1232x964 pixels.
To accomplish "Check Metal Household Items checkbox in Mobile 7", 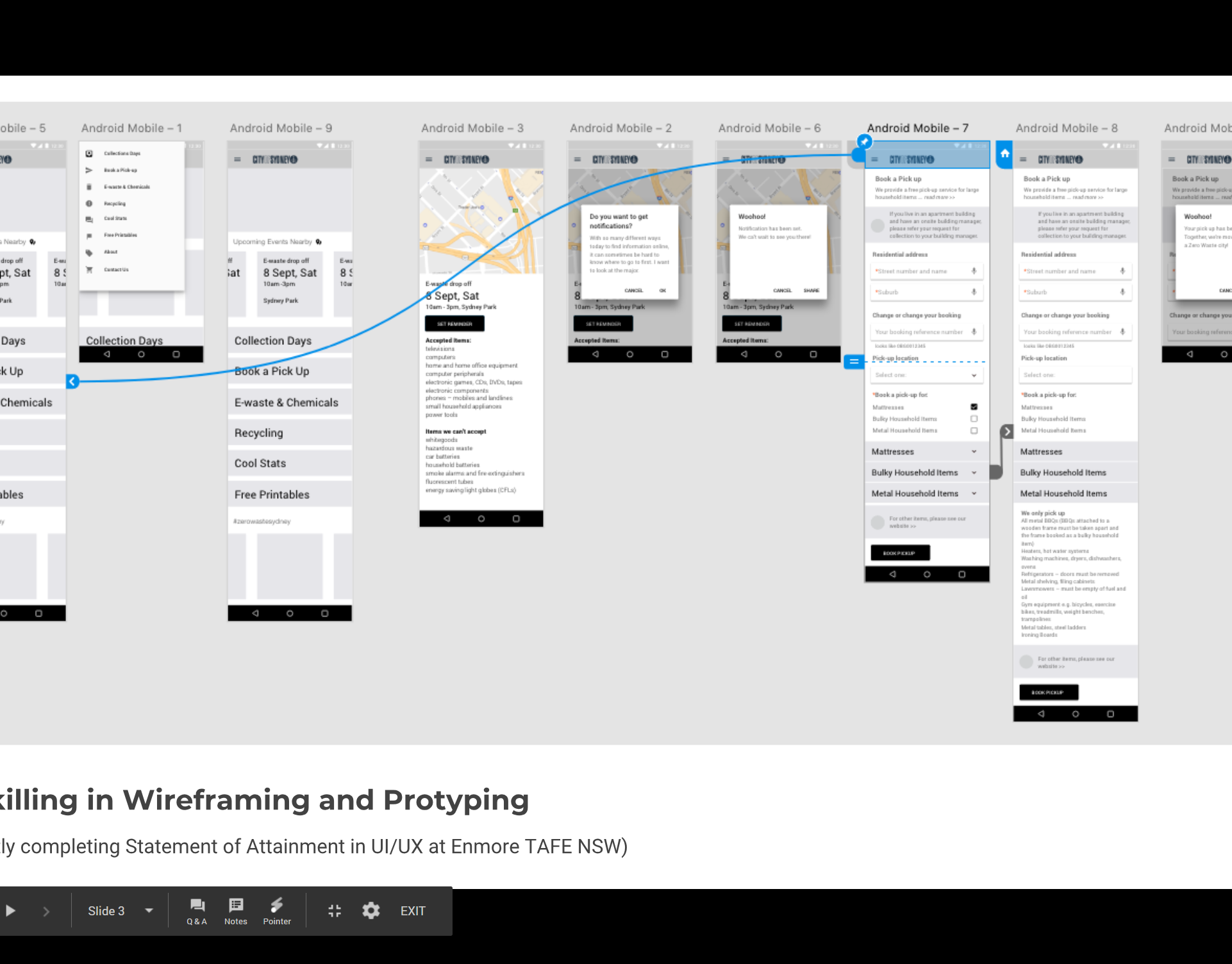I will (974, 431).
